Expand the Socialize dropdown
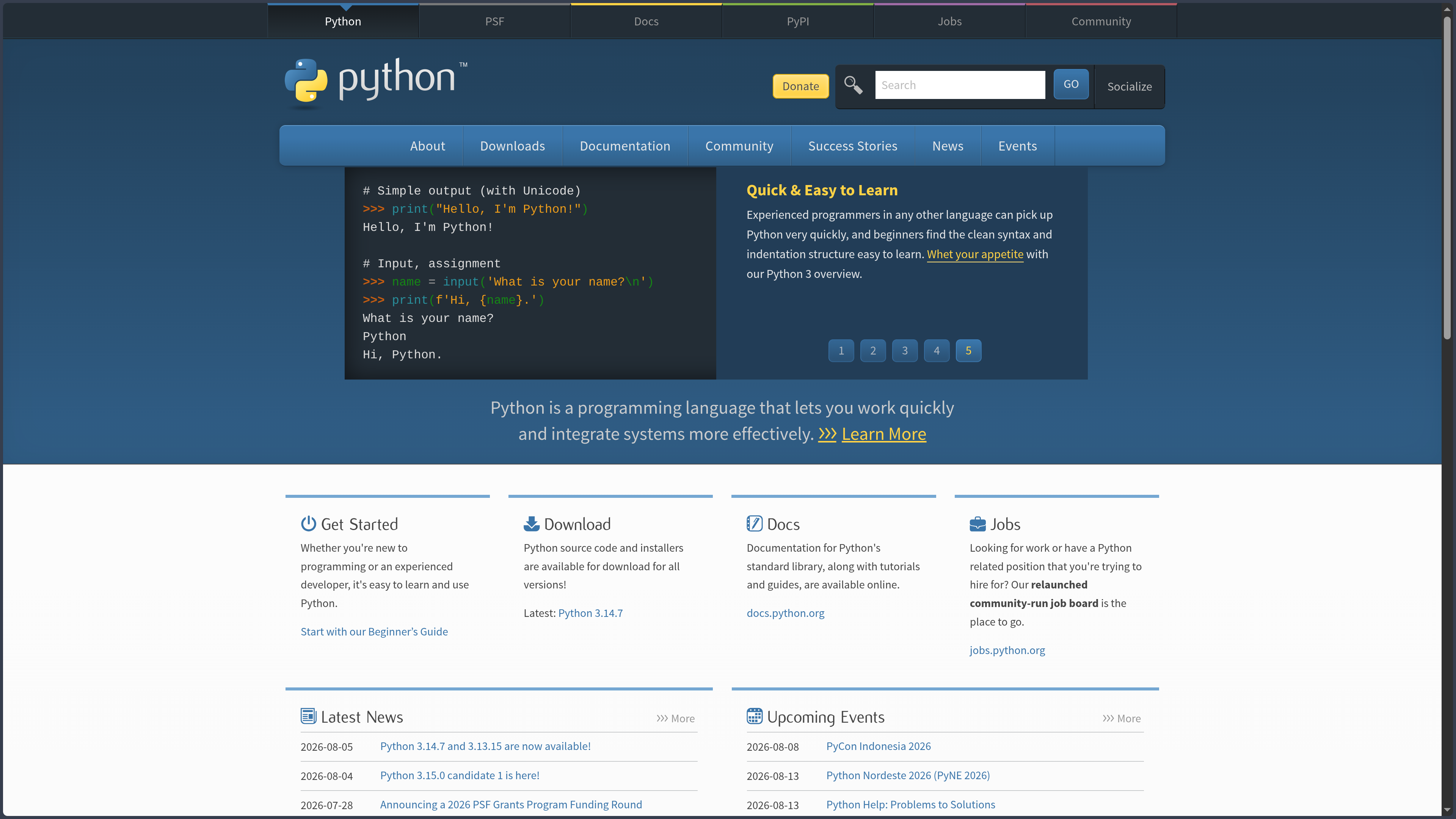This screenshot has width=1456, height=819. click(1129, 86)
